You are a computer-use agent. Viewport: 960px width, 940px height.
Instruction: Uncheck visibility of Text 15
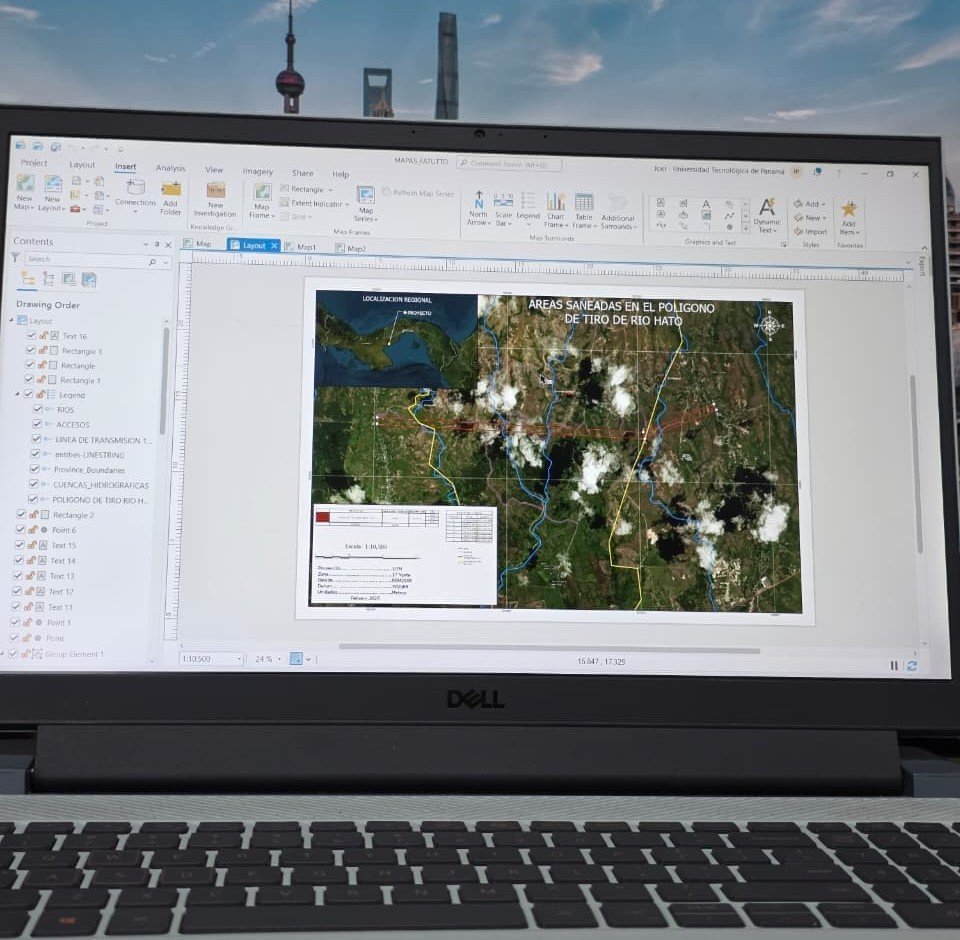coord(20,544)
